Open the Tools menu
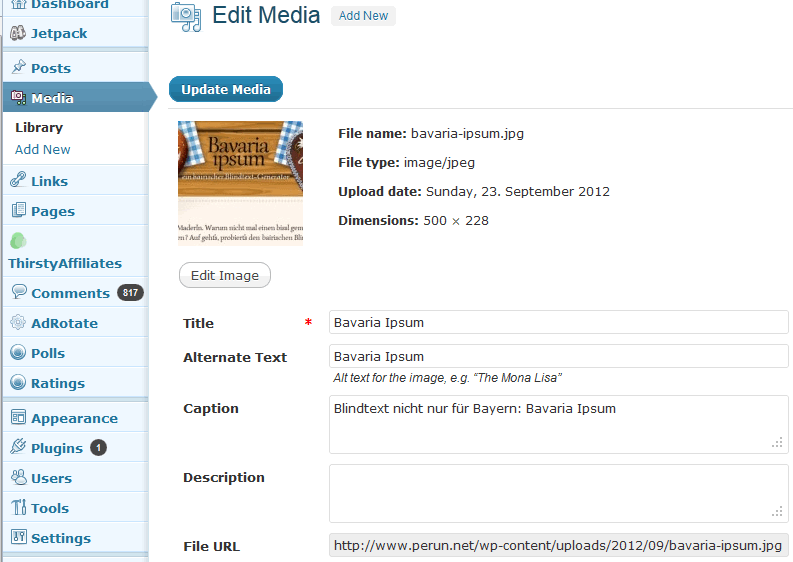The height and width of the screenshot is (562, 793). click(50, 508)
